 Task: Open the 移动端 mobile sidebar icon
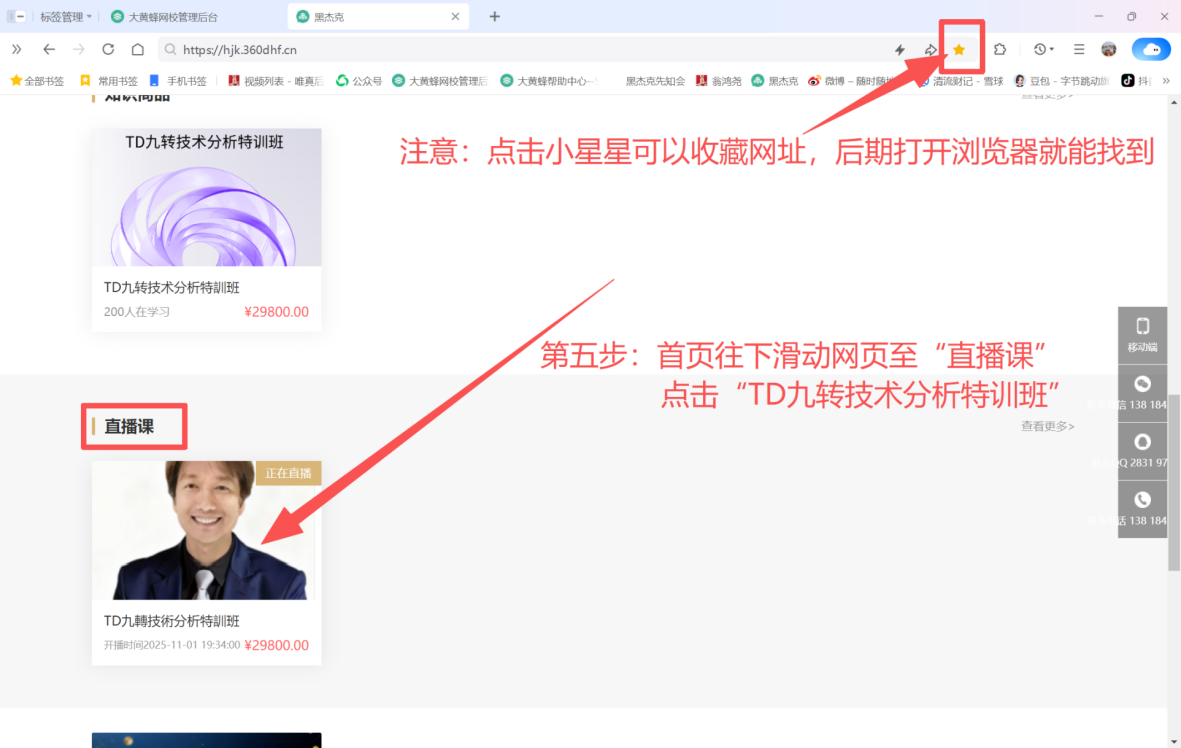1142,334
